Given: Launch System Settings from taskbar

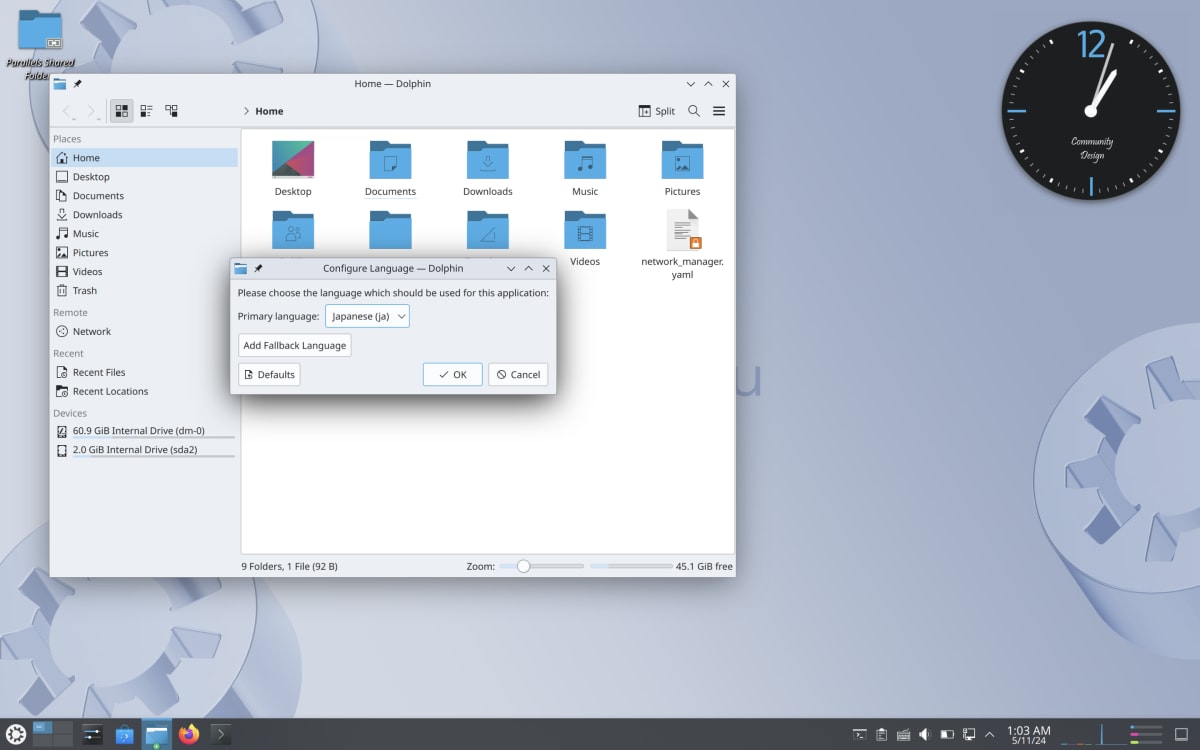Looking at the screenshot, I should (x=92, y=734).
